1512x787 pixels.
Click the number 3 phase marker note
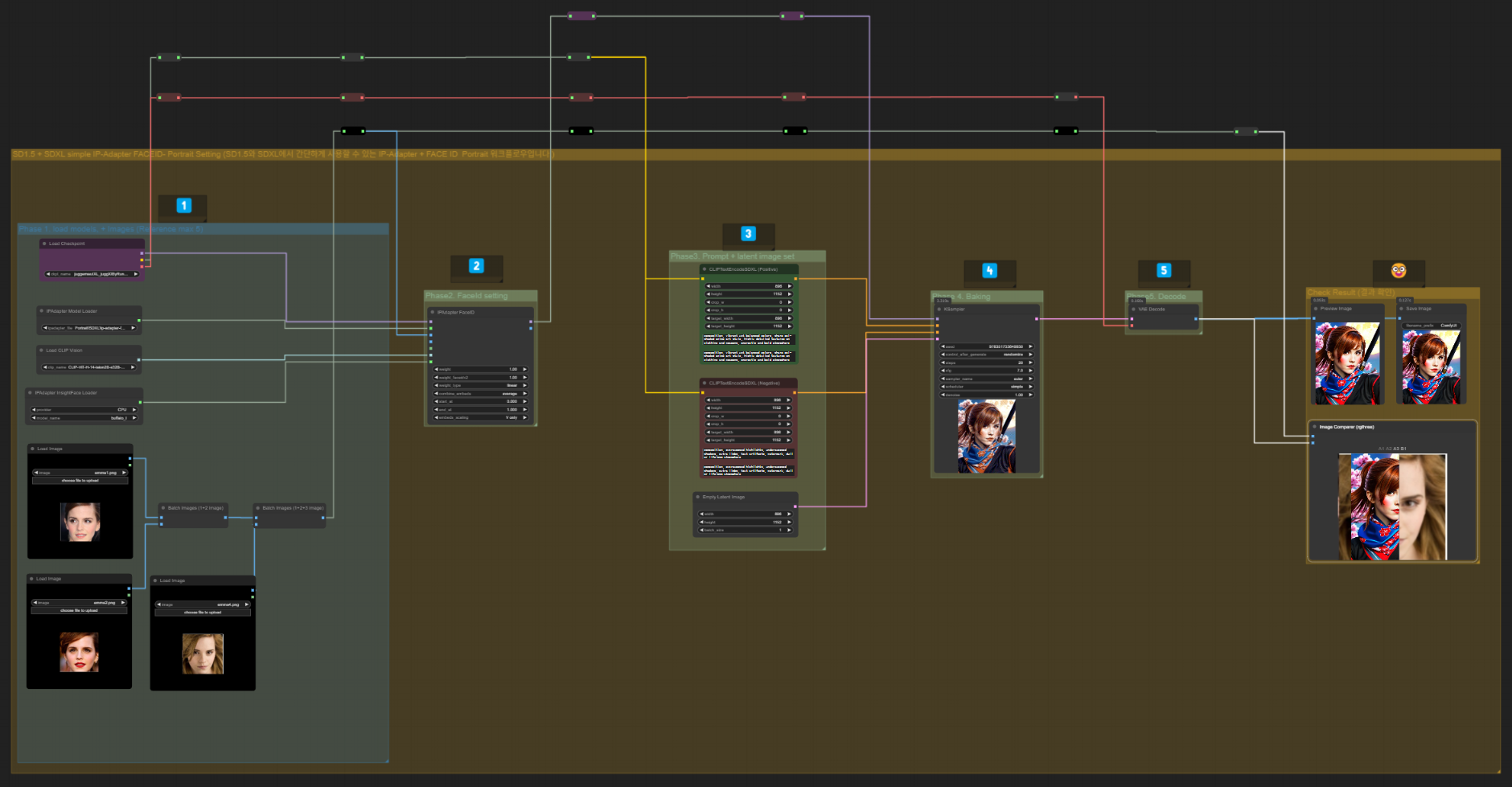coord(749,234)
